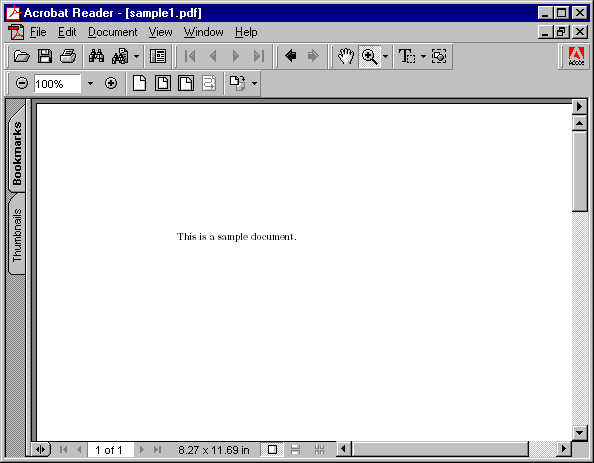The image size is (594, 463).
Task: Enable Continuous page layout in status bar
Action: tap(295, 450)
